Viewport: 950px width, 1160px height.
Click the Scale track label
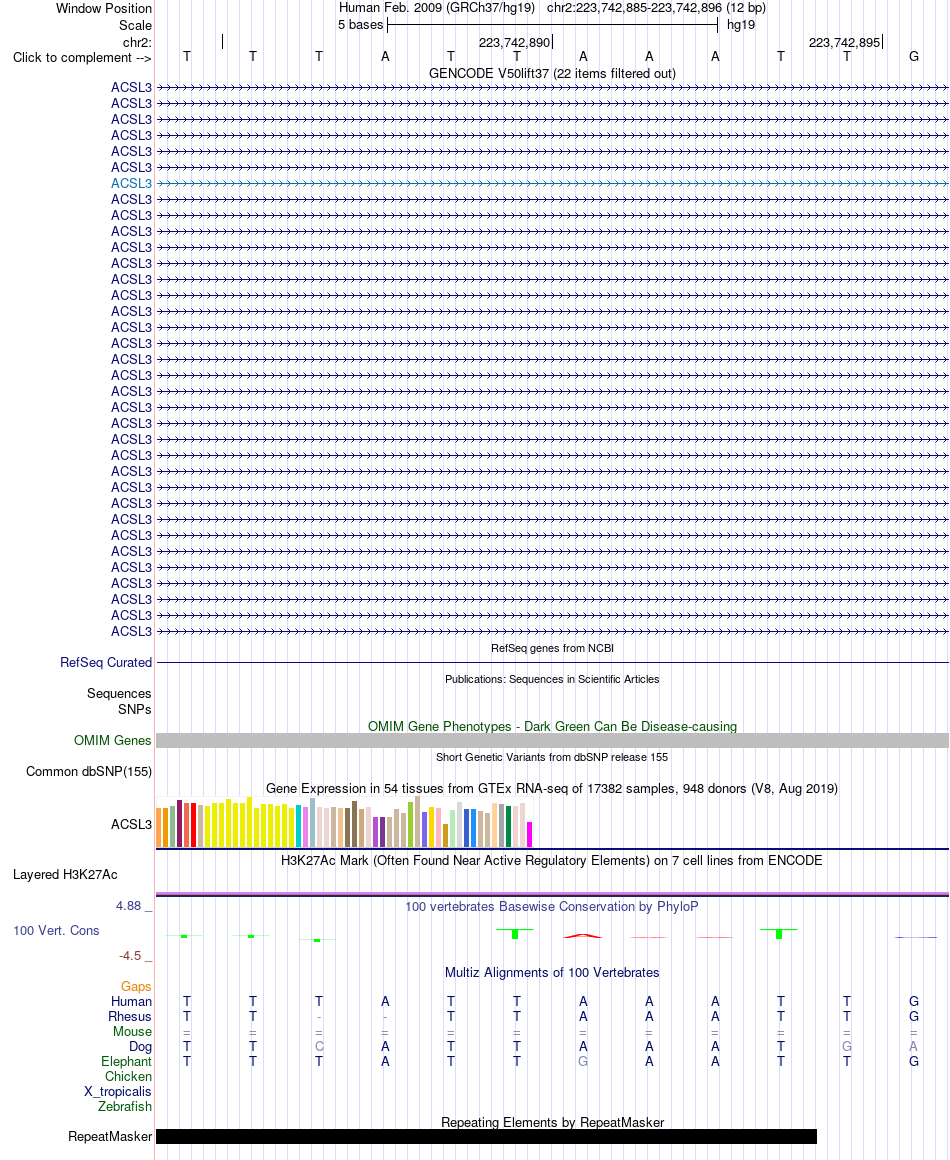click(135, 25)
